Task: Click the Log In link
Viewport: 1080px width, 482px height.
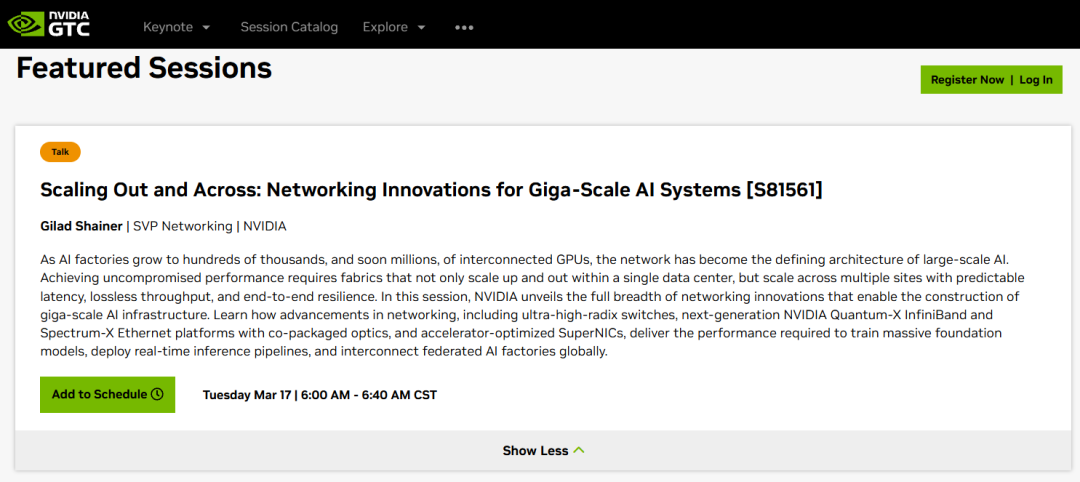Action: [x=1036, y=80]
